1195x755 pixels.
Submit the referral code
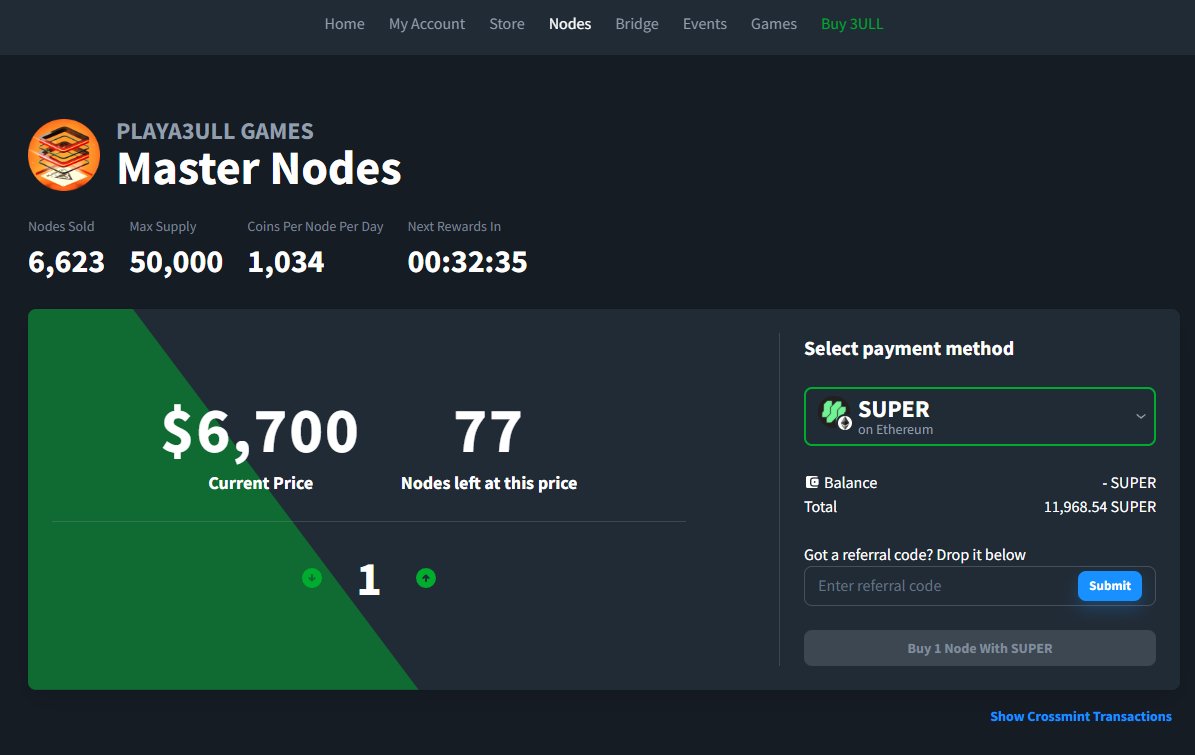click(x=1110, y=586)
